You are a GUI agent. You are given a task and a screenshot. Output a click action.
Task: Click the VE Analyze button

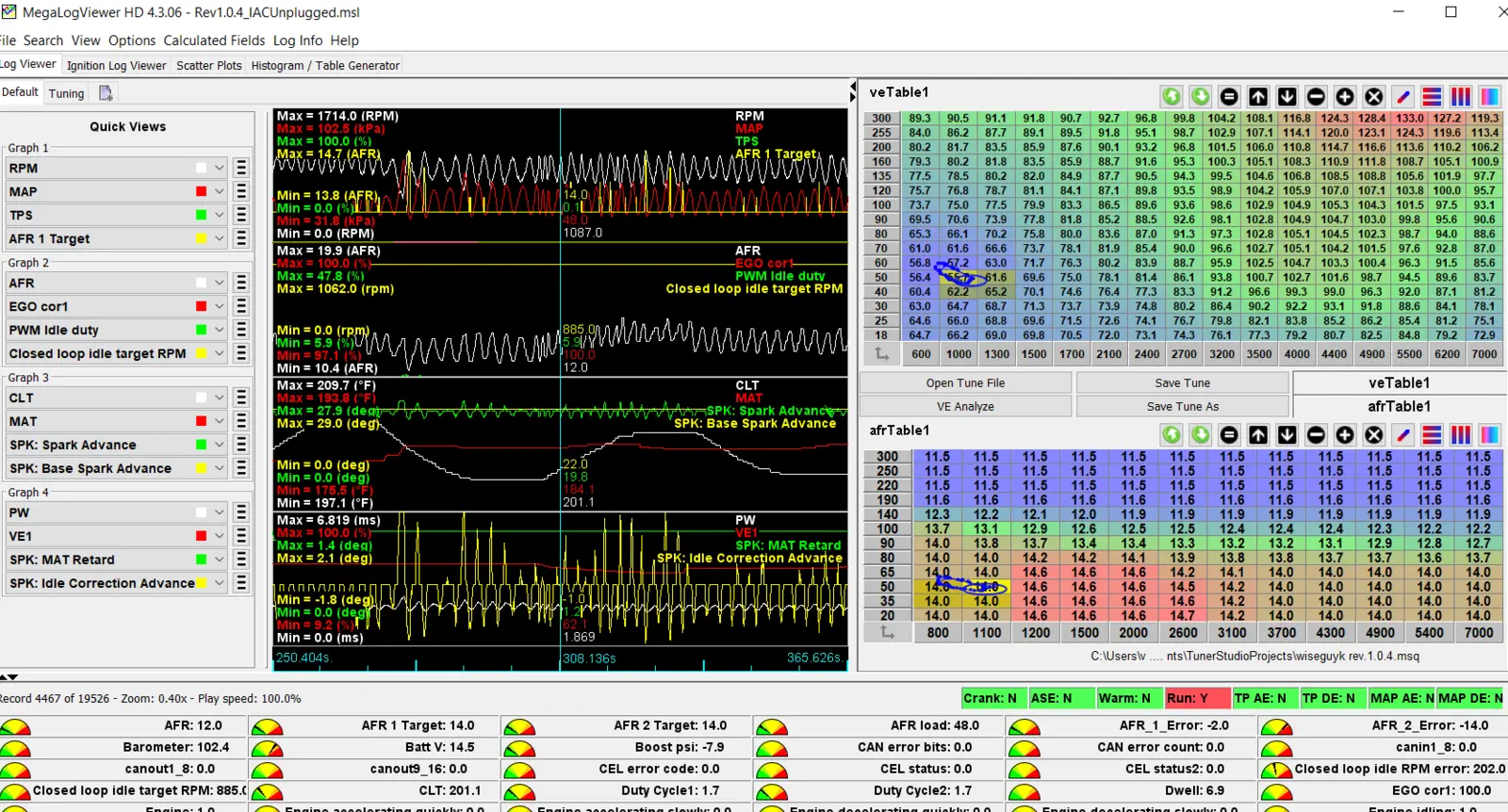click(x=965, y=406)
